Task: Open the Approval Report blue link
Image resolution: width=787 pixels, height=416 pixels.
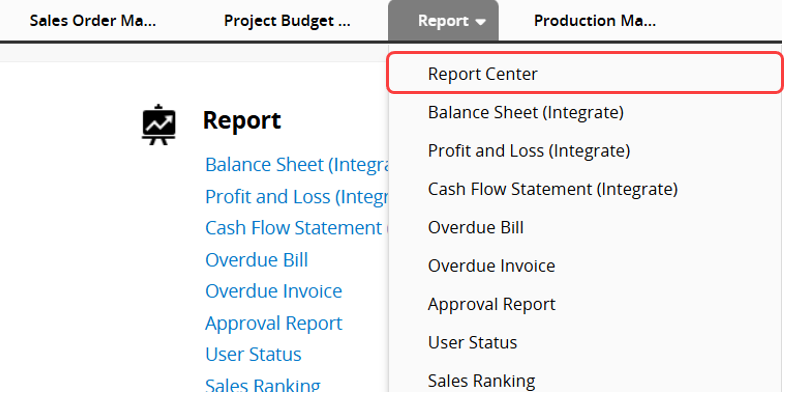Action: 273,323
